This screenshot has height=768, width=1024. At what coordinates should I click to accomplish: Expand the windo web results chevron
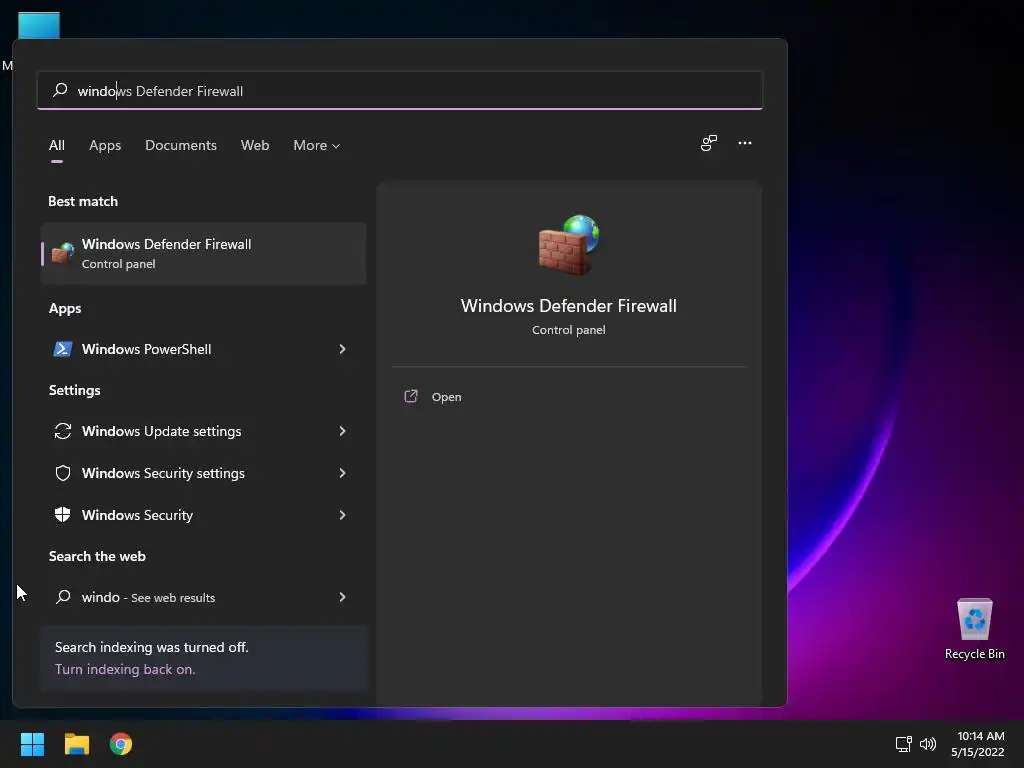click(x=342, y=597)
